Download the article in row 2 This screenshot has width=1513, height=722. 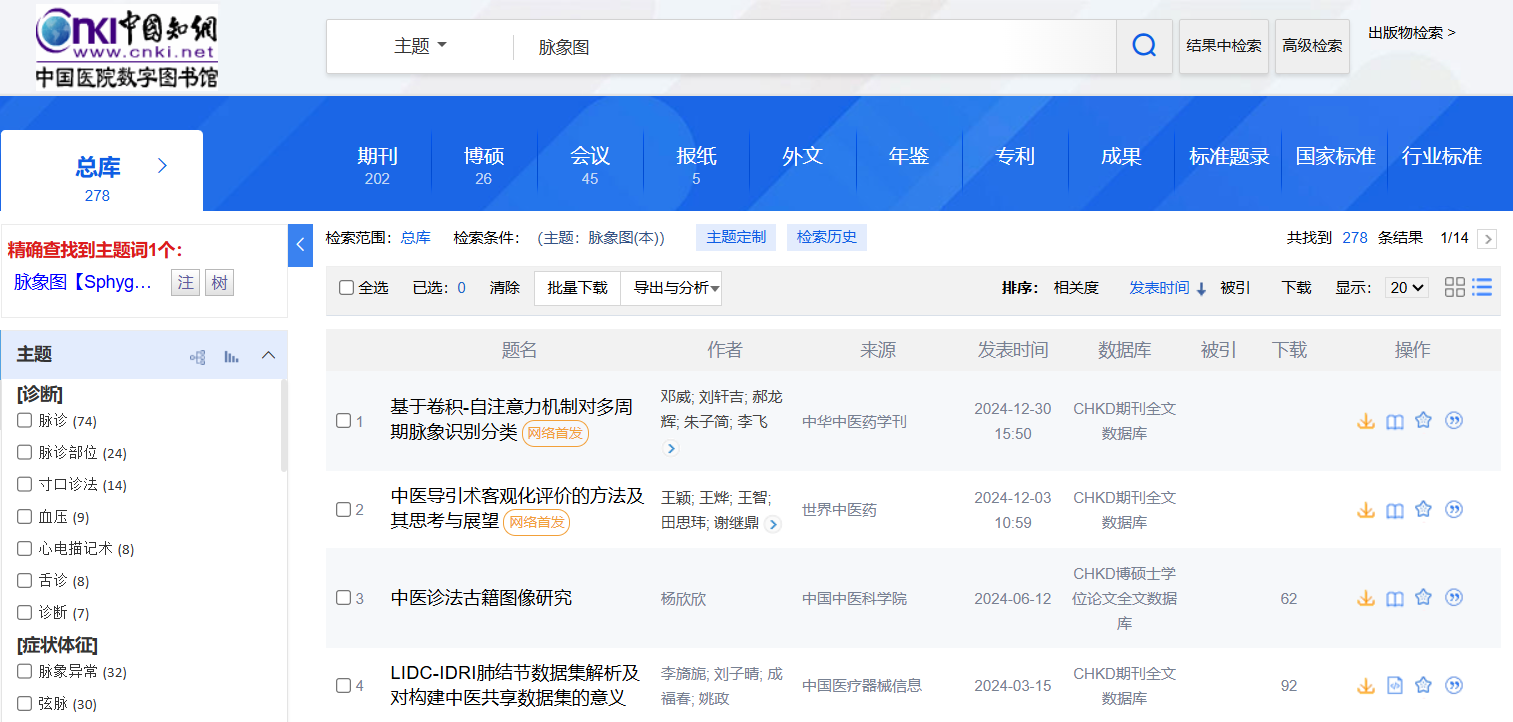coord(1366,510)
